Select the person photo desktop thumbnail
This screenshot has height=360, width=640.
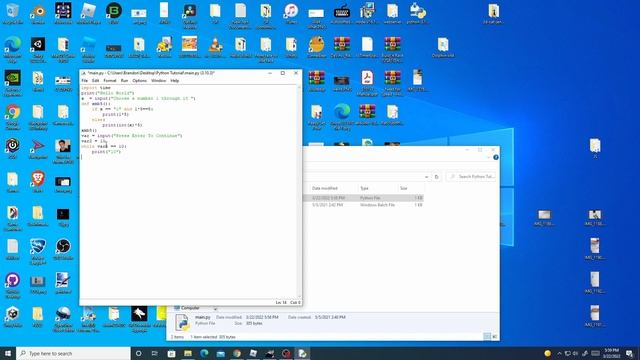[63, 150]
